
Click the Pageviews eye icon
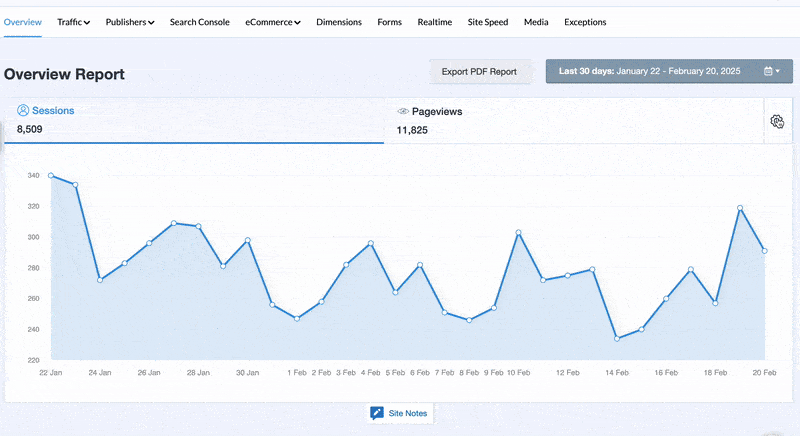point(403,112)
